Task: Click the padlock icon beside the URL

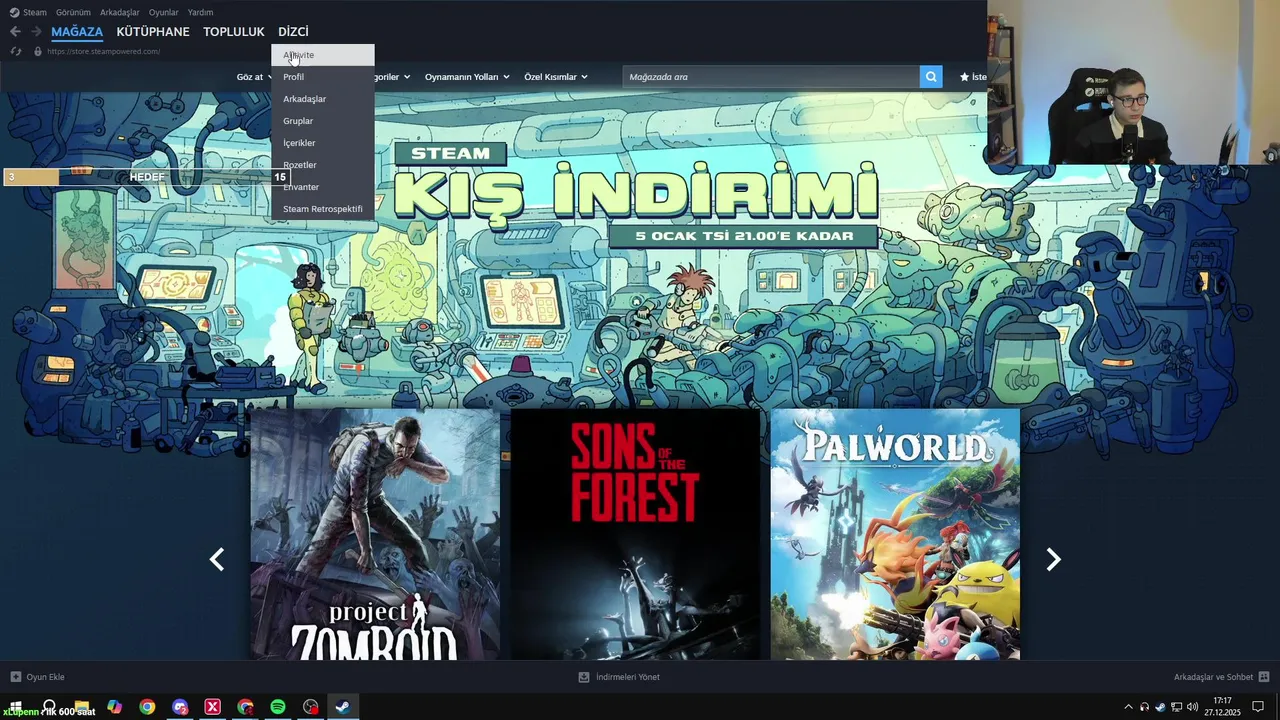Action: coord(38,51)
